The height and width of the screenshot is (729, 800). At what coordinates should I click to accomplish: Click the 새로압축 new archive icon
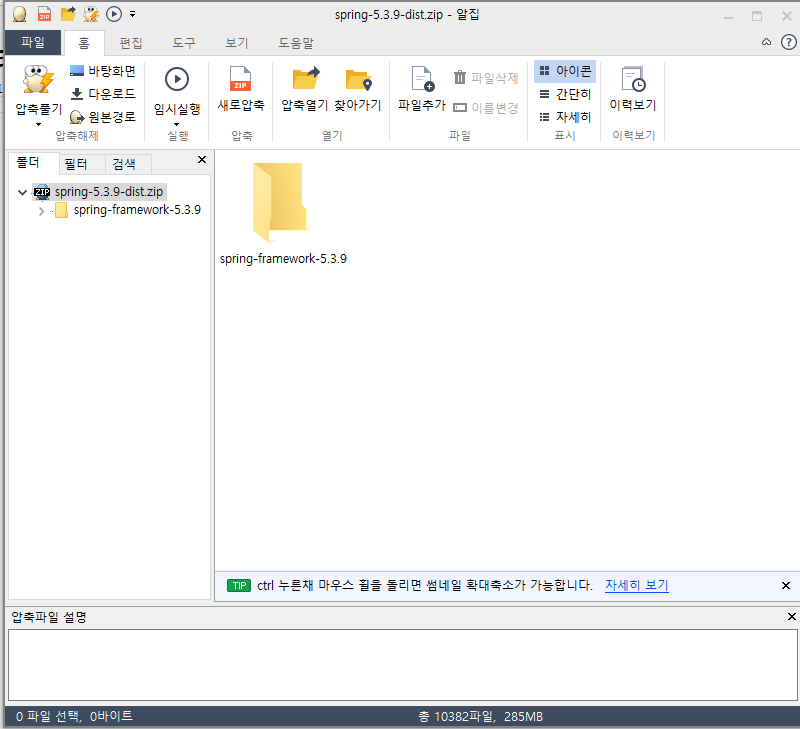pos(240,79)
